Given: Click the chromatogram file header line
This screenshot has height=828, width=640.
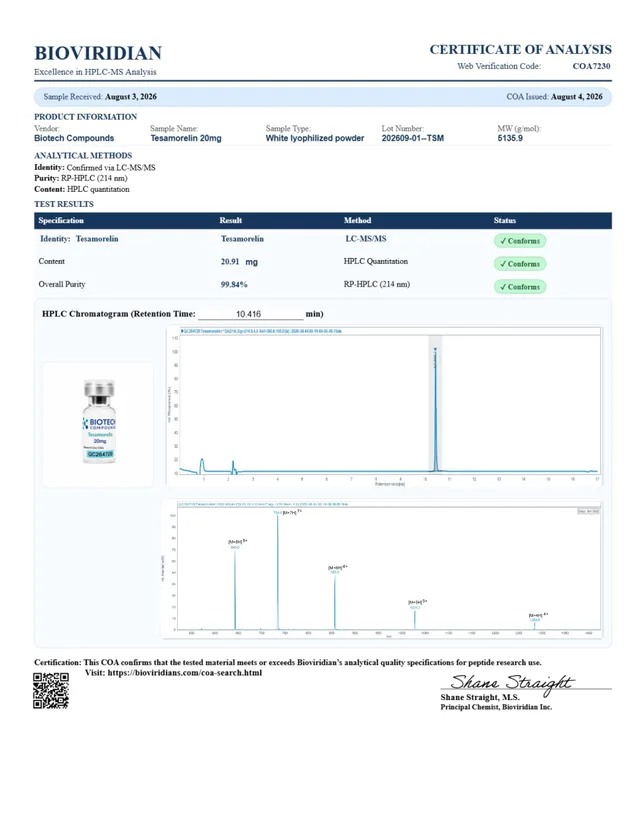Looking at the screenshot, I should [261, 331].
